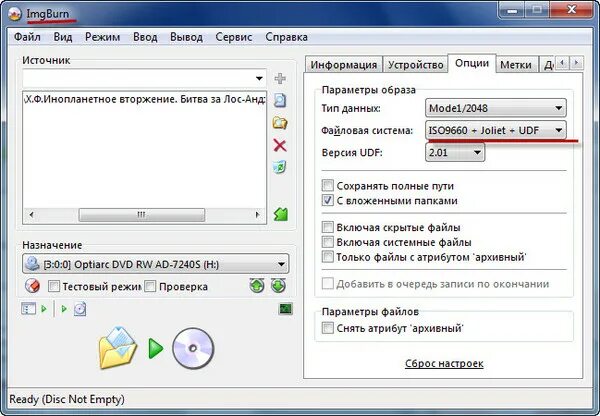Viewport: 600px width, 416px height.
Task: Toggle Добавить в очередь записи checkbox
Action: pos(328,284)
